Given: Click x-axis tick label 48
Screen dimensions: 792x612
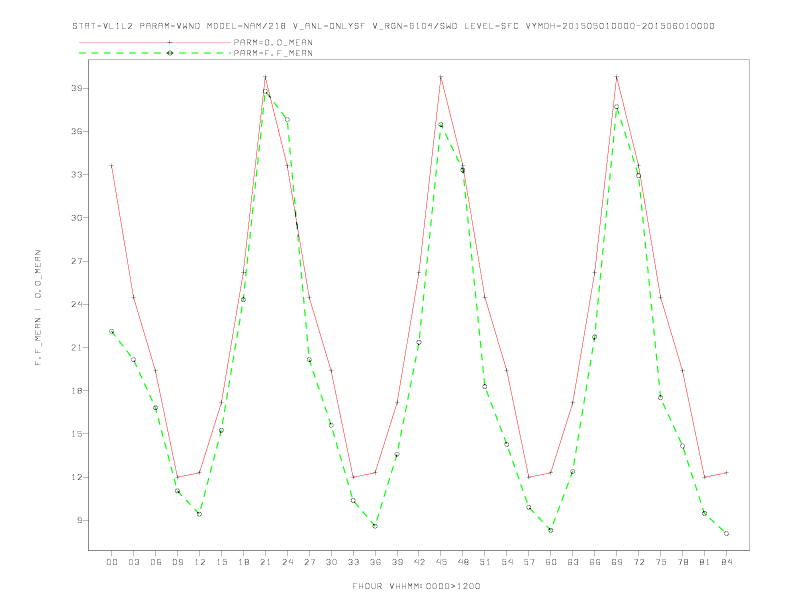Looking at the screenshot, I should tap(463, 562).
